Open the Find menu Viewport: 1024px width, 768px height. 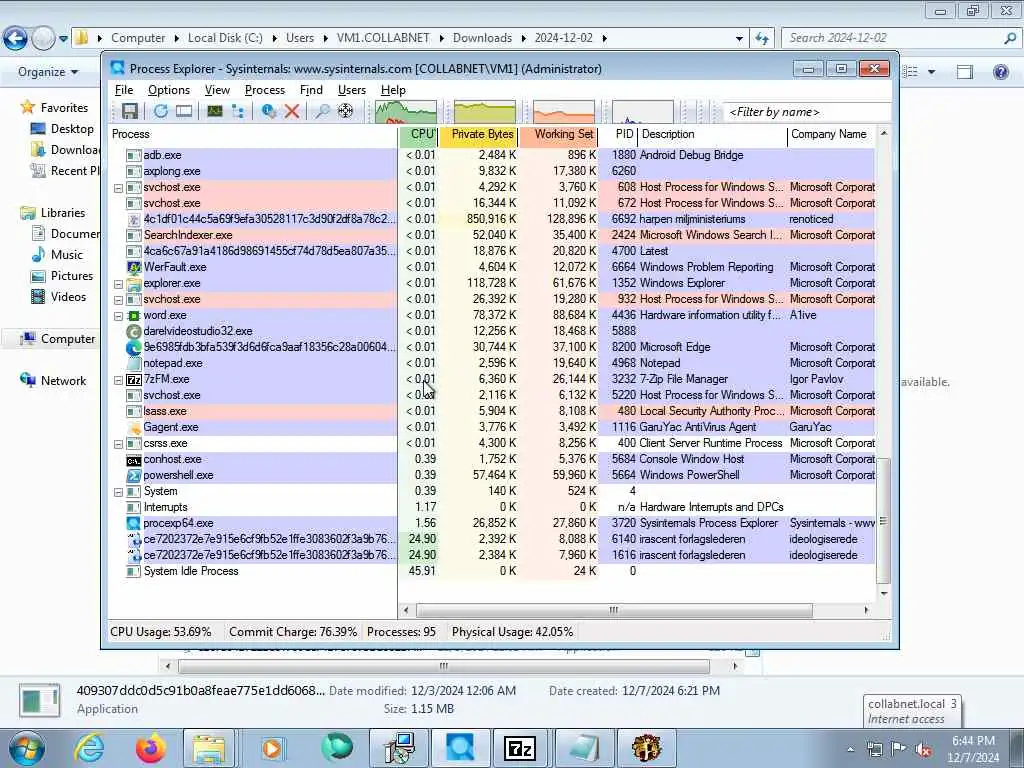[311, 90]
